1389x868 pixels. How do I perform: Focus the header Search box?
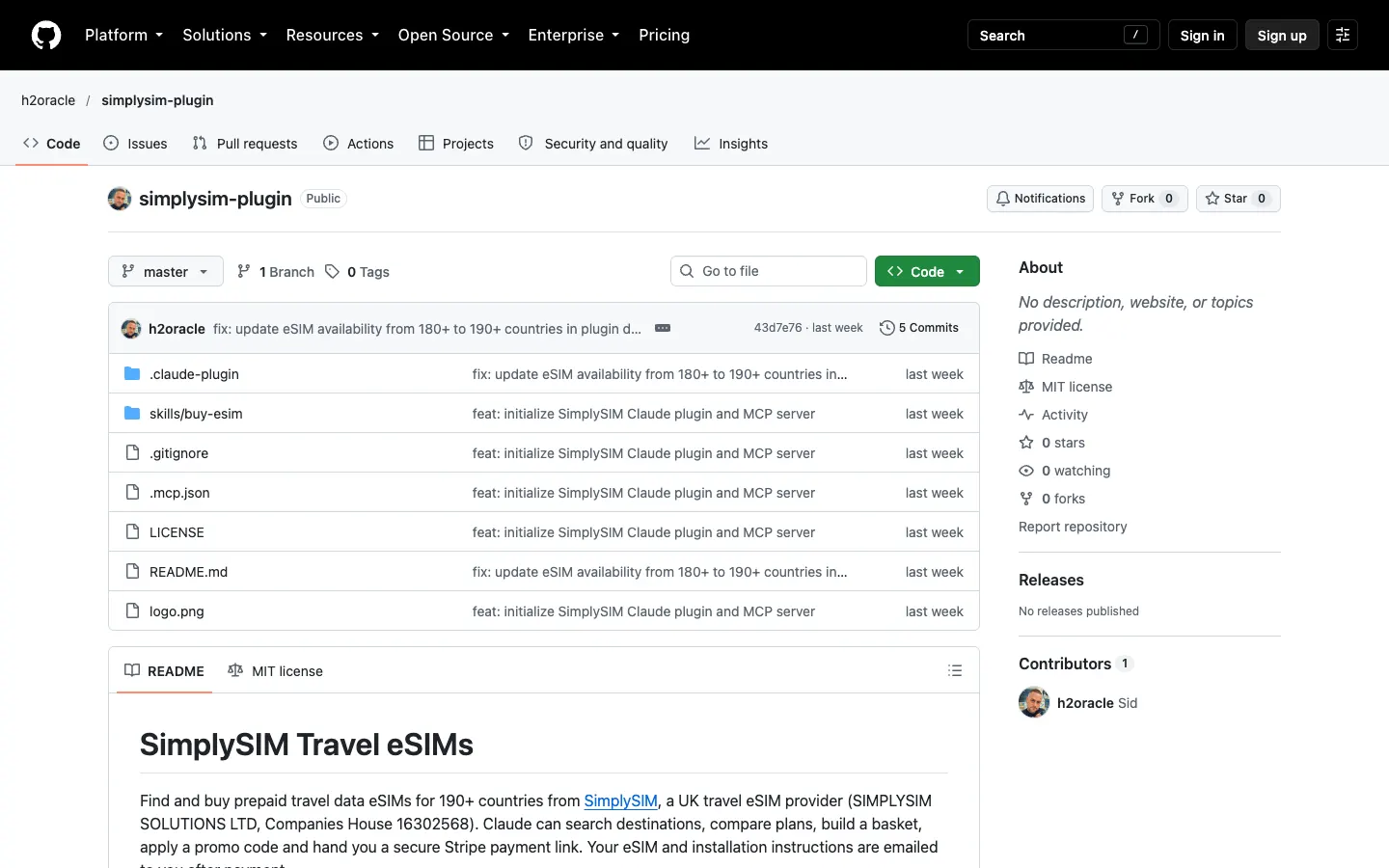1063,35
